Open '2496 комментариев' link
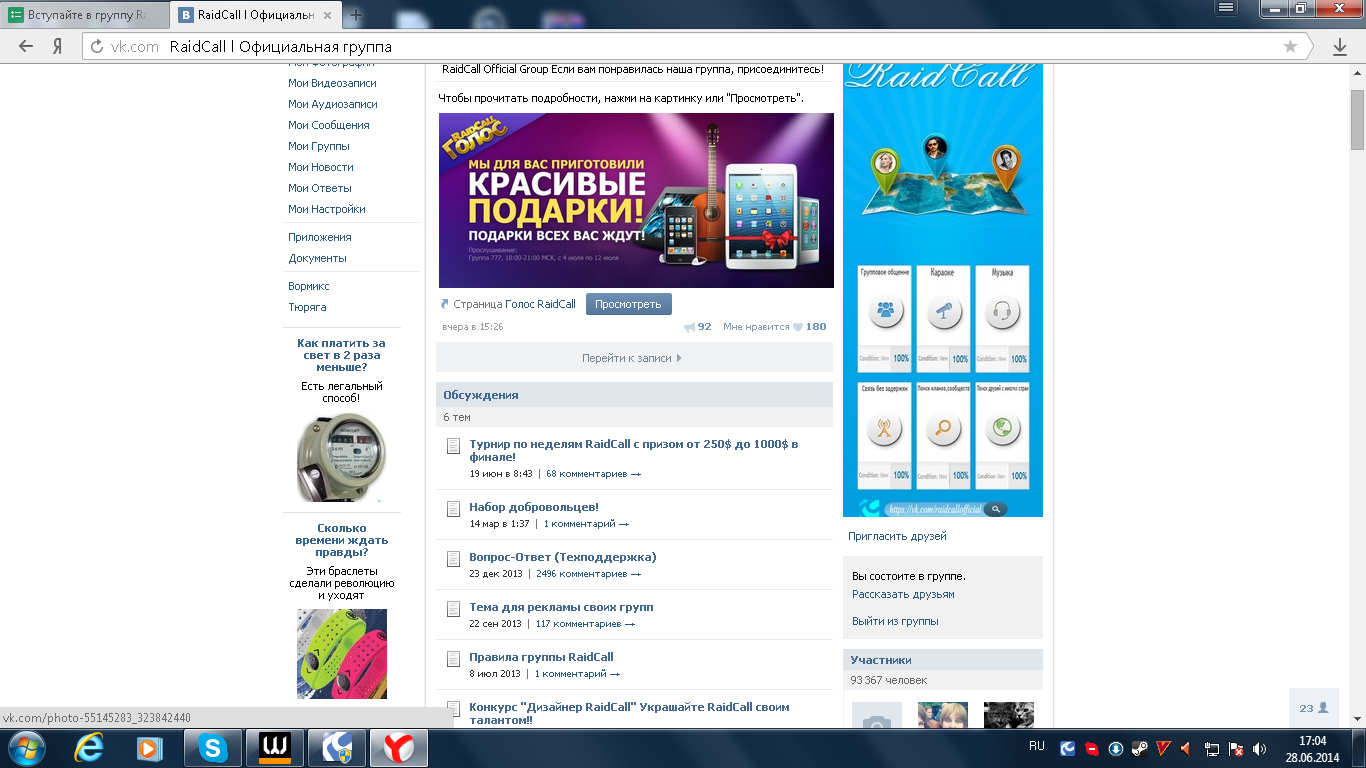The width and height of the screenshot is (1366, 768). 588,574
